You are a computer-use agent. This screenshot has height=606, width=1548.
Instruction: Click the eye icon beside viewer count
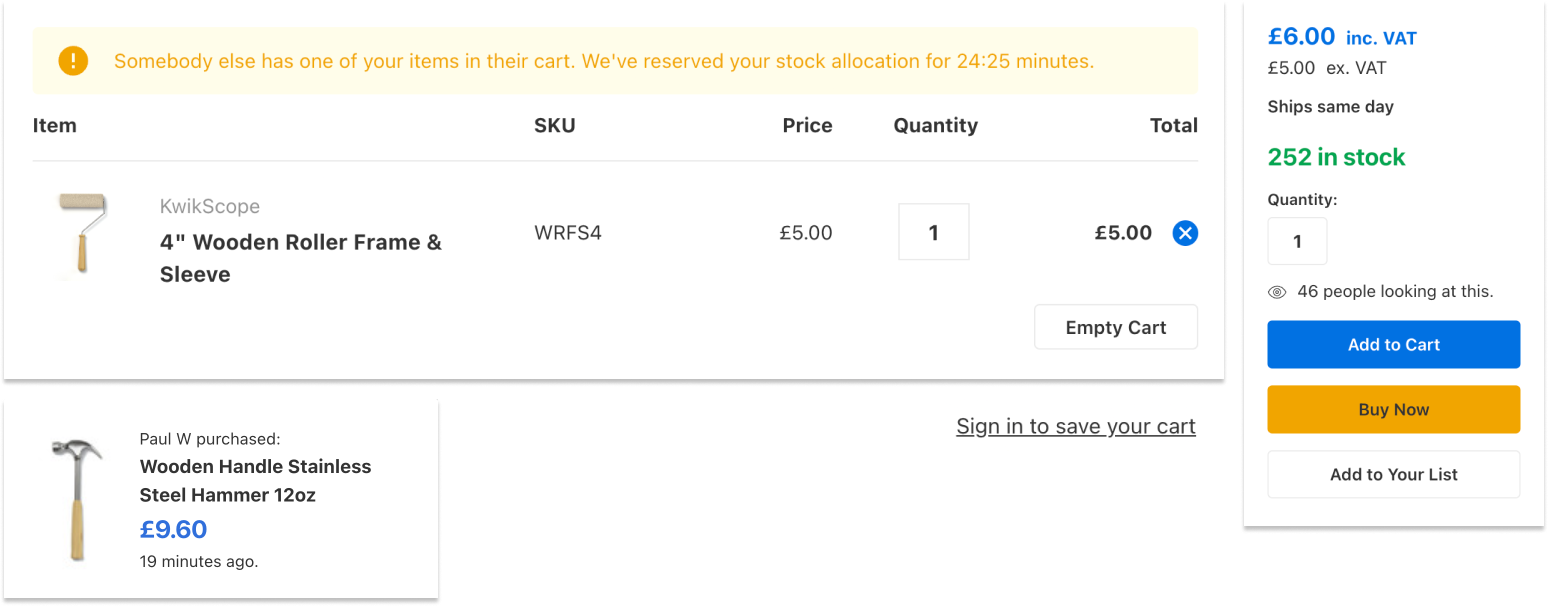pyautogui.click(x=1277, y=292)
